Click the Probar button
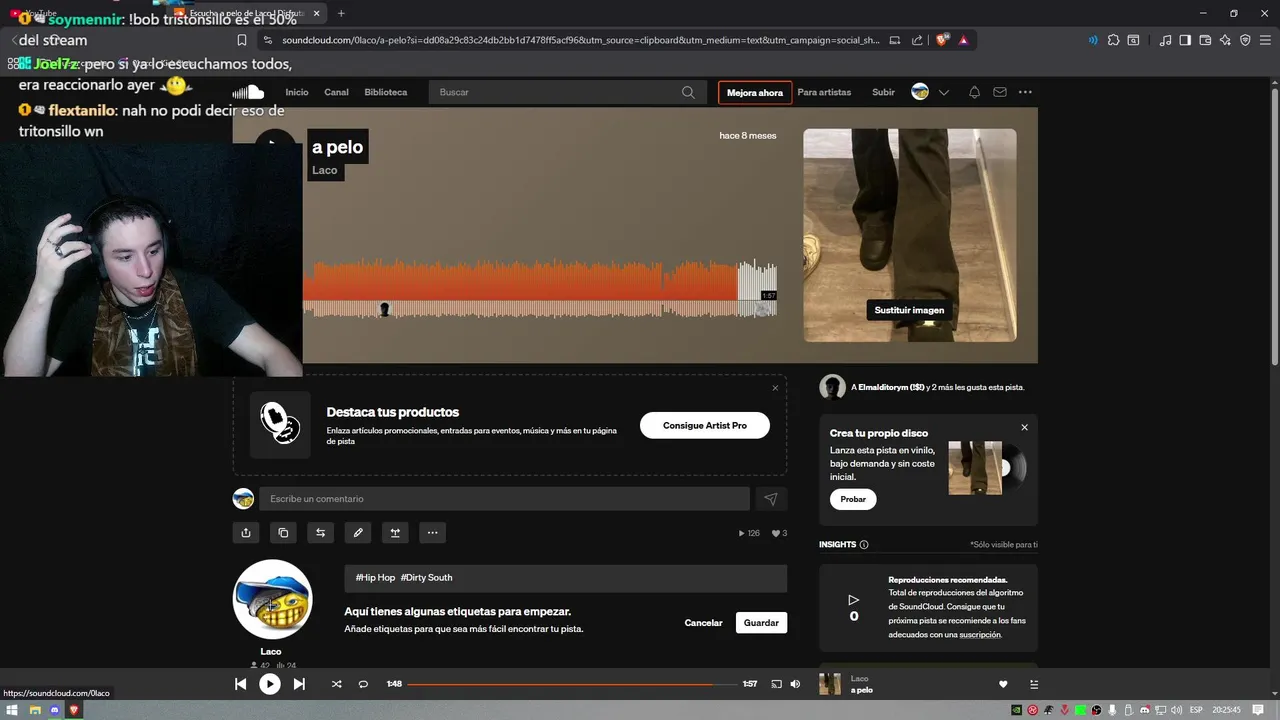Viewport: 1280px width, 720px height. click(x=853, y=499)
